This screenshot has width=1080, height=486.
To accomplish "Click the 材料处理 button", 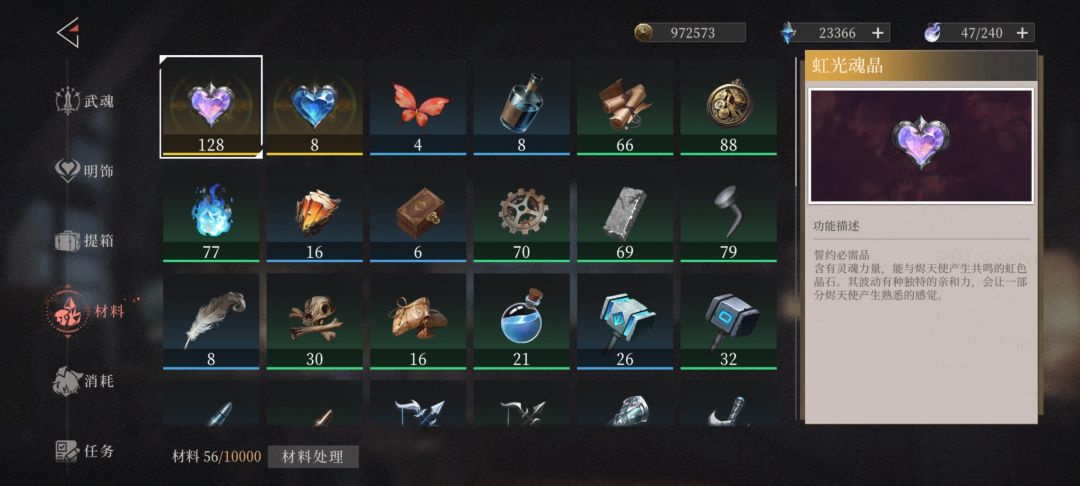I will (x=313, y=456).
